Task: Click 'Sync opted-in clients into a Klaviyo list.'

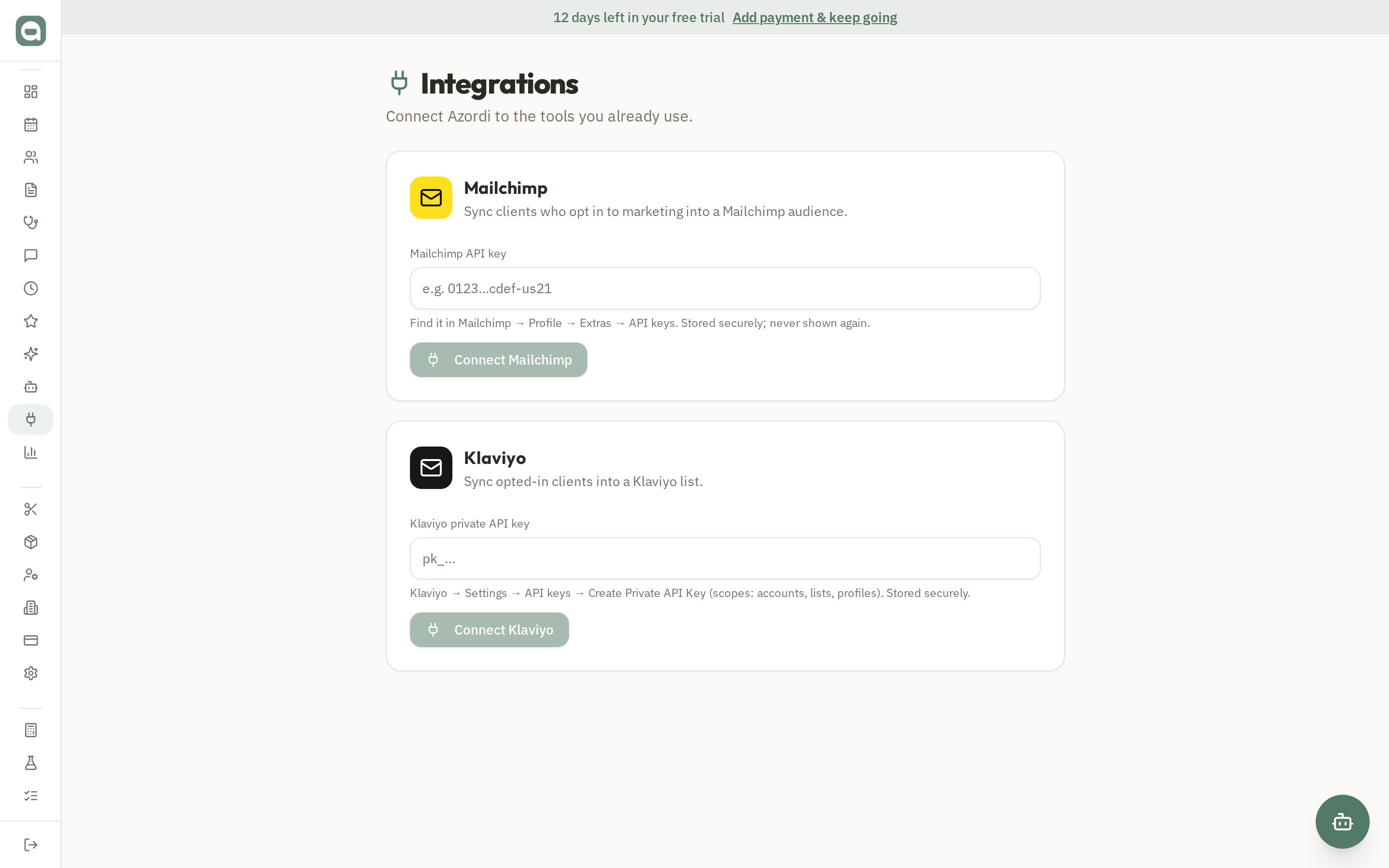Action: 583,482
